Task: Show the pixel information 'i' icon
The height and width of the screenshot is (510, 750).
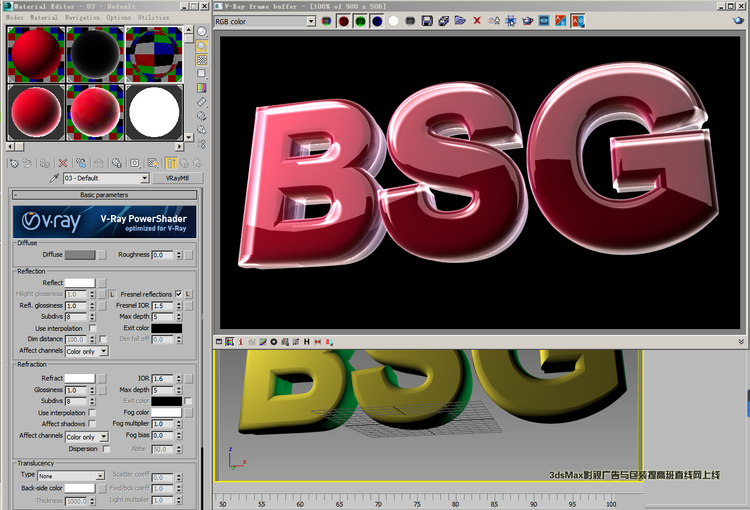Action: tap(241, 342)
